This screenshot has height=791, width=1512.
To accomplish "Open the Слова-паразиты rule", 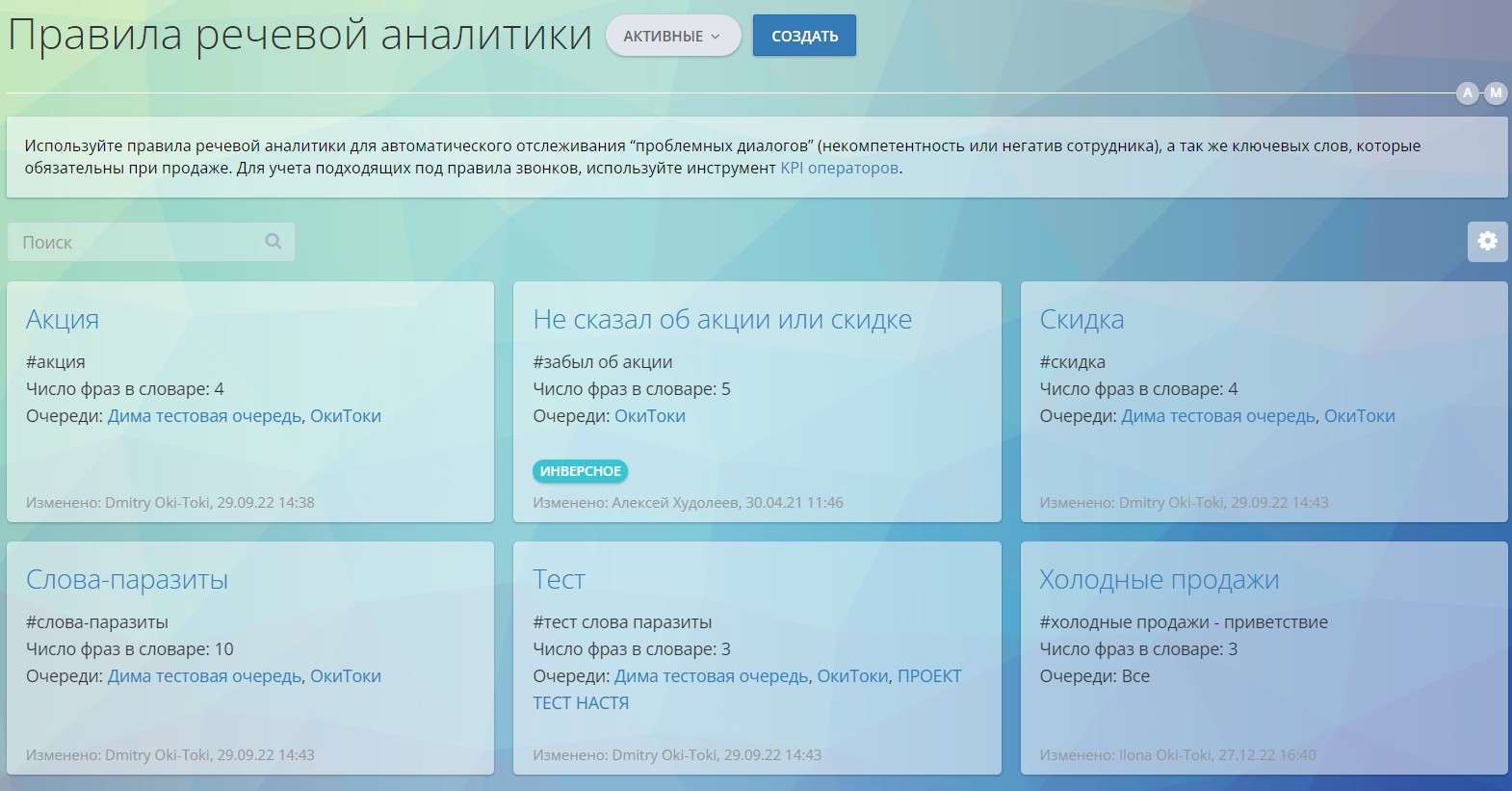I will click(127, 579).
